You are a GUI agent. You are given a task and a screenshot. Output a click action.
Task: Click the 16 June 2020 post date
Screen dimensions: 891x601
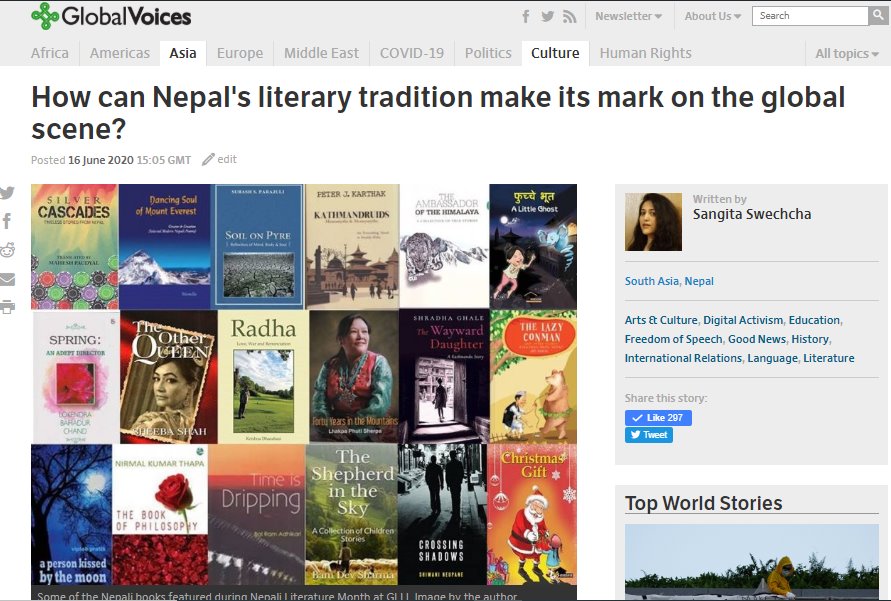[101, 160]
